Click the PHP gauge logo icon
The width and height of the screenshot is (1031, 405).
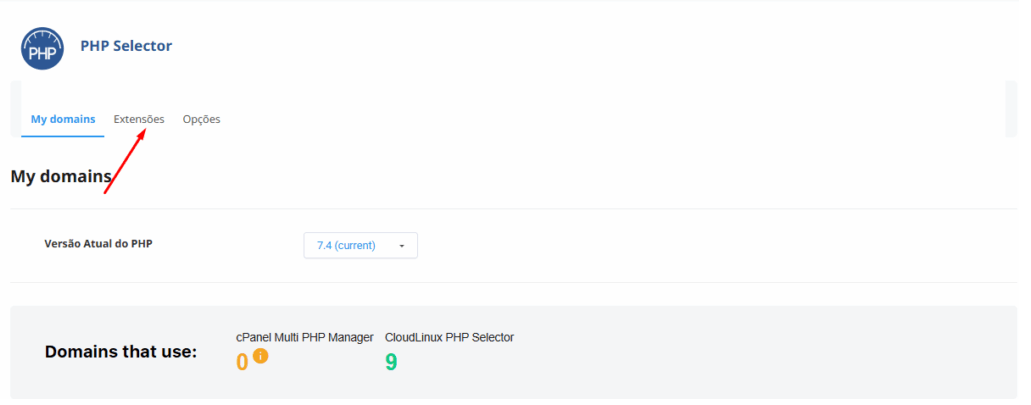pos(42,49)
